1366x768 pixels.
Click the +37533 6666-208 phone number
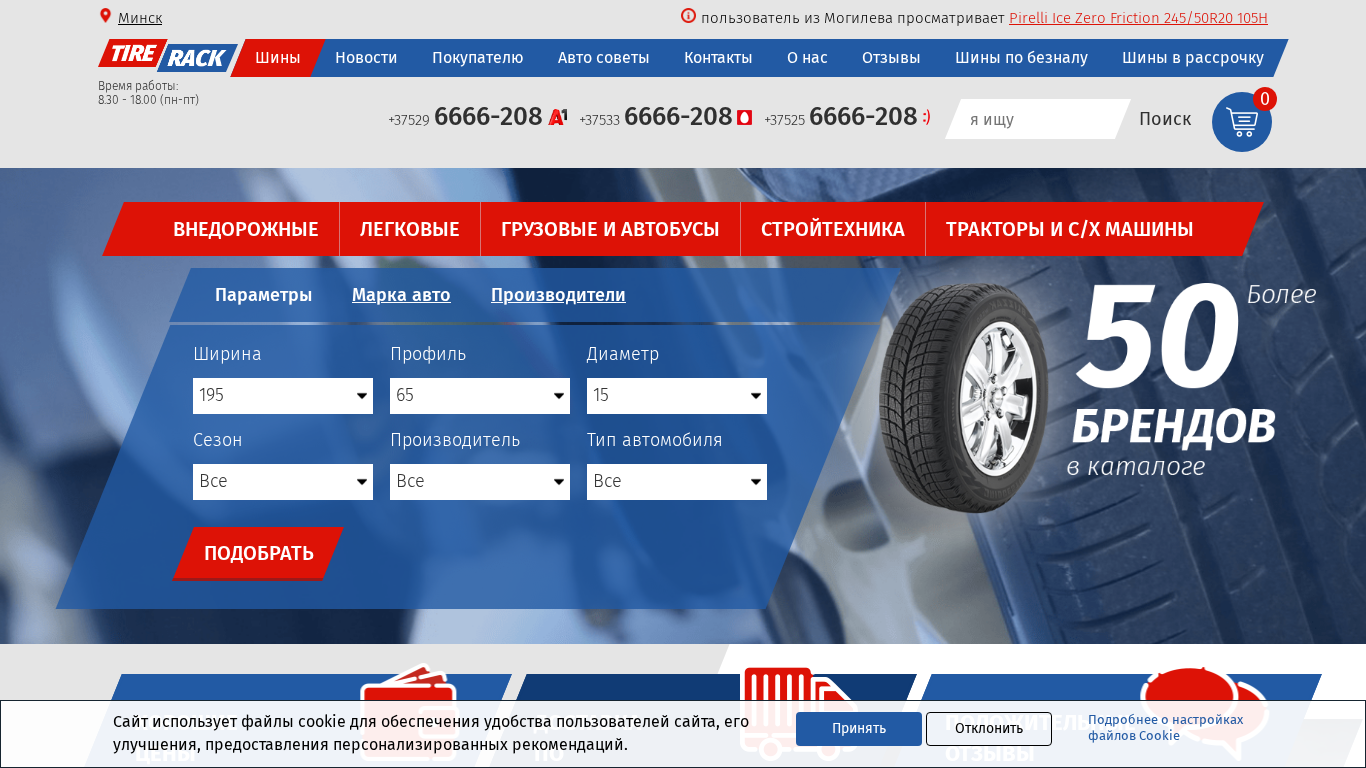pyautogui.click(x=656, y=117)
